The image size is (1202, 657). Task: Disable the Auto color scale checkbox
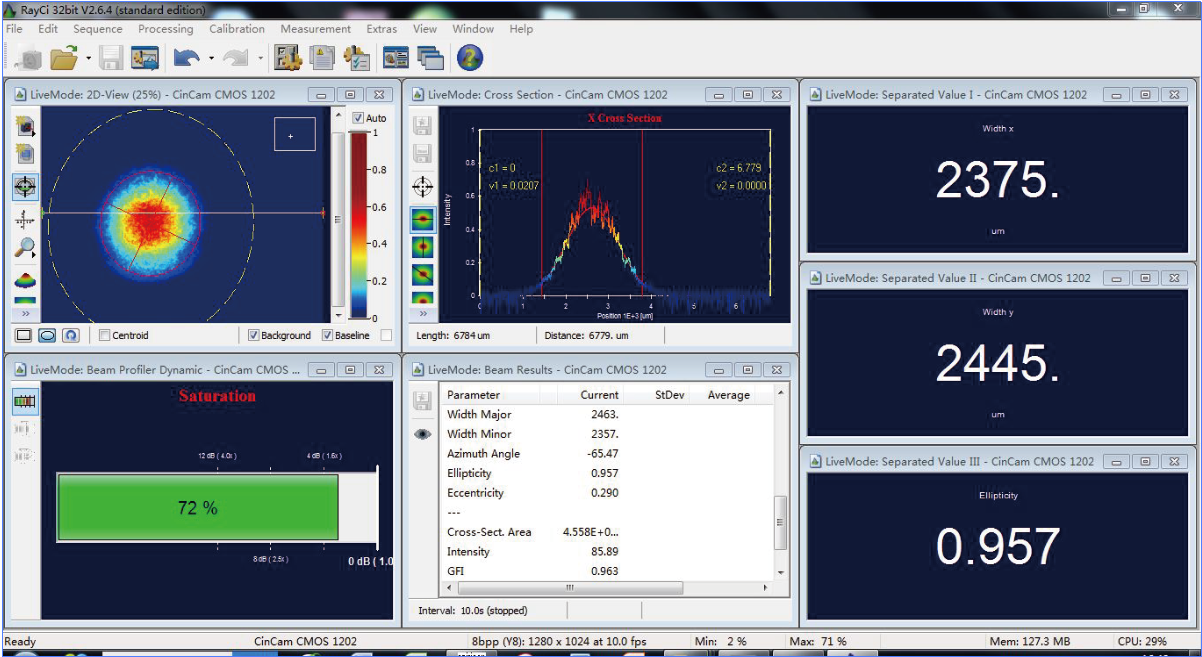359,118
